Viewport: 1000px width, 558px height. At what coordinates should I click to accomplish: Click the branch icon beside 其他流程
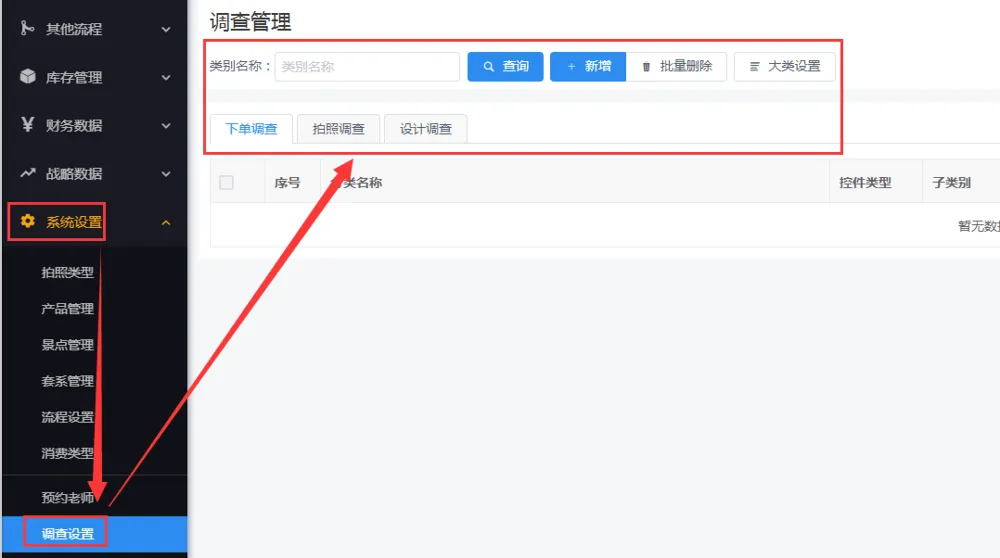[x=28, y=29]
